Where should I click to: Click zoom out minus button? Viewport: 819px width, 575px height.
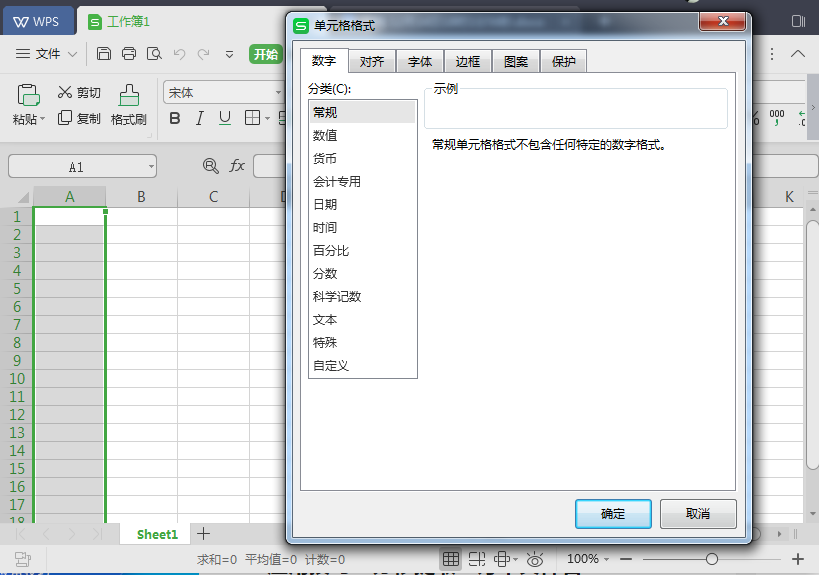[626, 559]
